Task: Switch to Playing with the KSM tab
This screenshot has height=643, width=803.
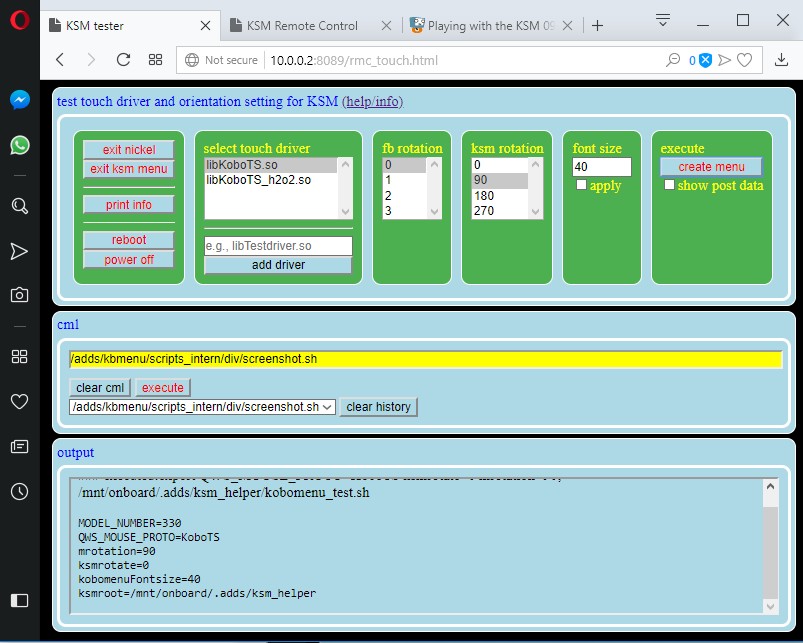Action: (492, 26)
